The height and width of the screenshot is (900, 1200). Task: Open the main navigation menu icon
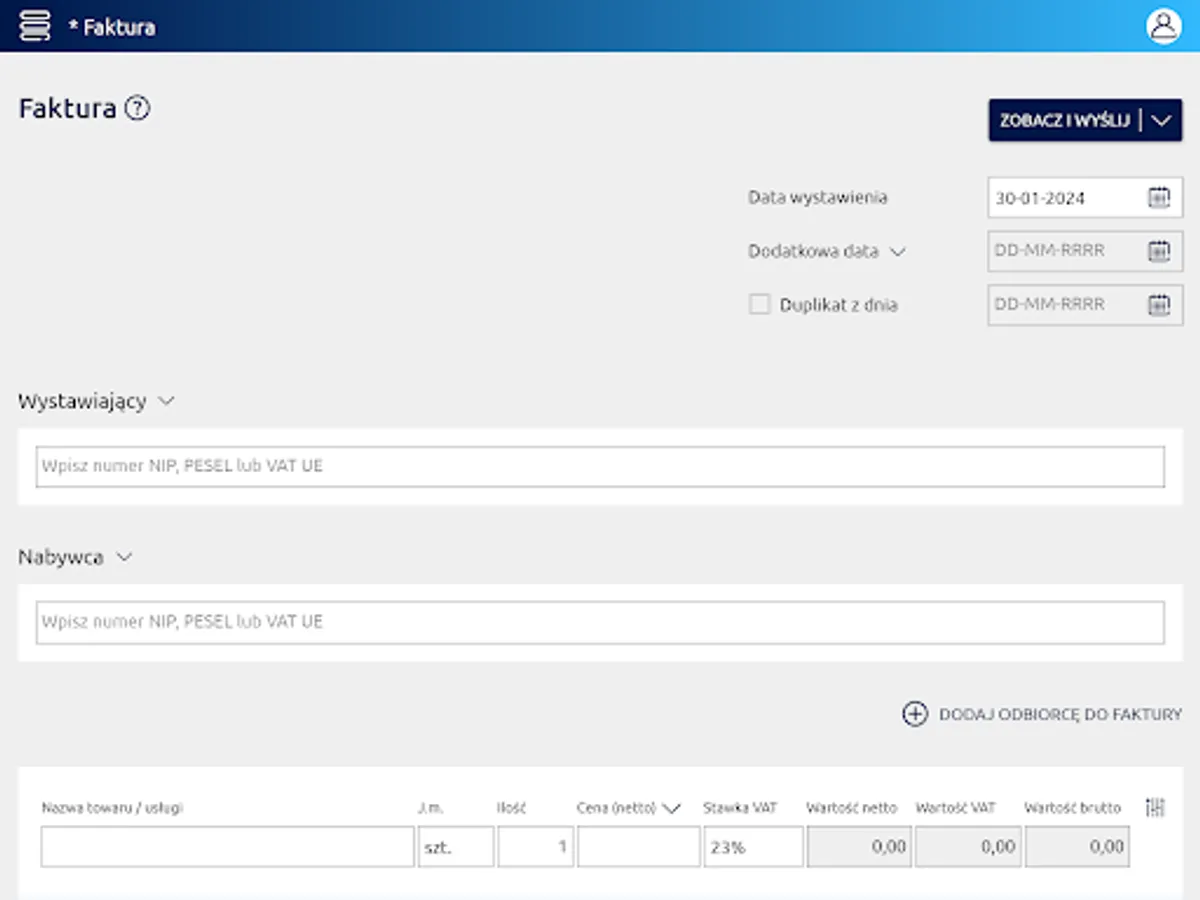(x=34, y=25)
